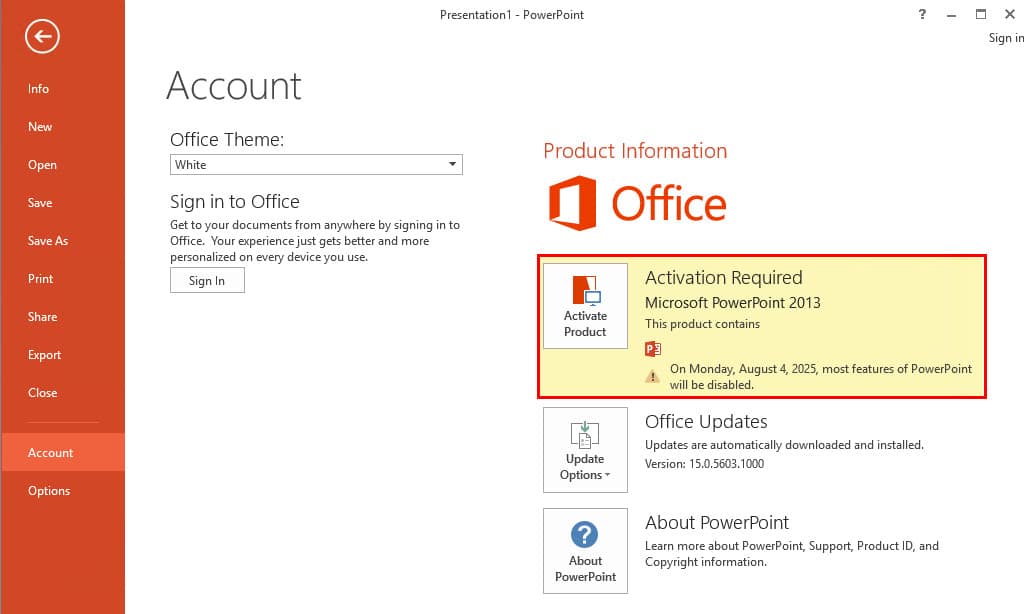Expand the Office Theme dropdown
1024x614 pixels.
pos(316,165)
